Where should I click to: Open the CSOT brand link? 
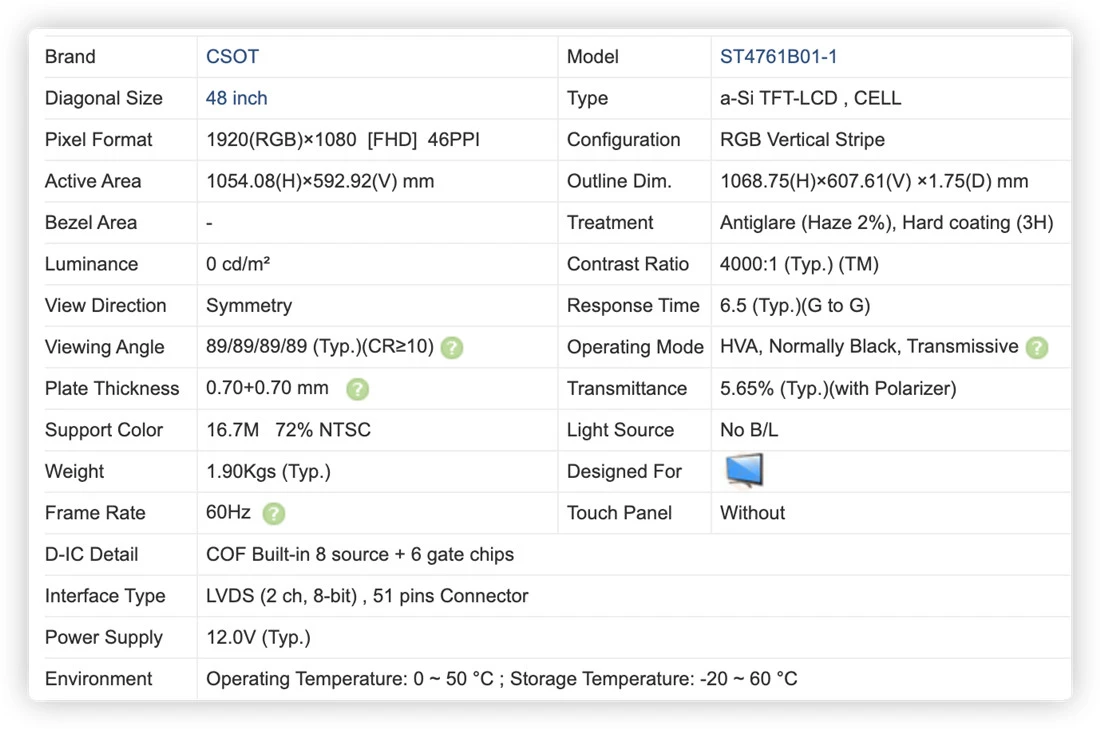[232, 57]
